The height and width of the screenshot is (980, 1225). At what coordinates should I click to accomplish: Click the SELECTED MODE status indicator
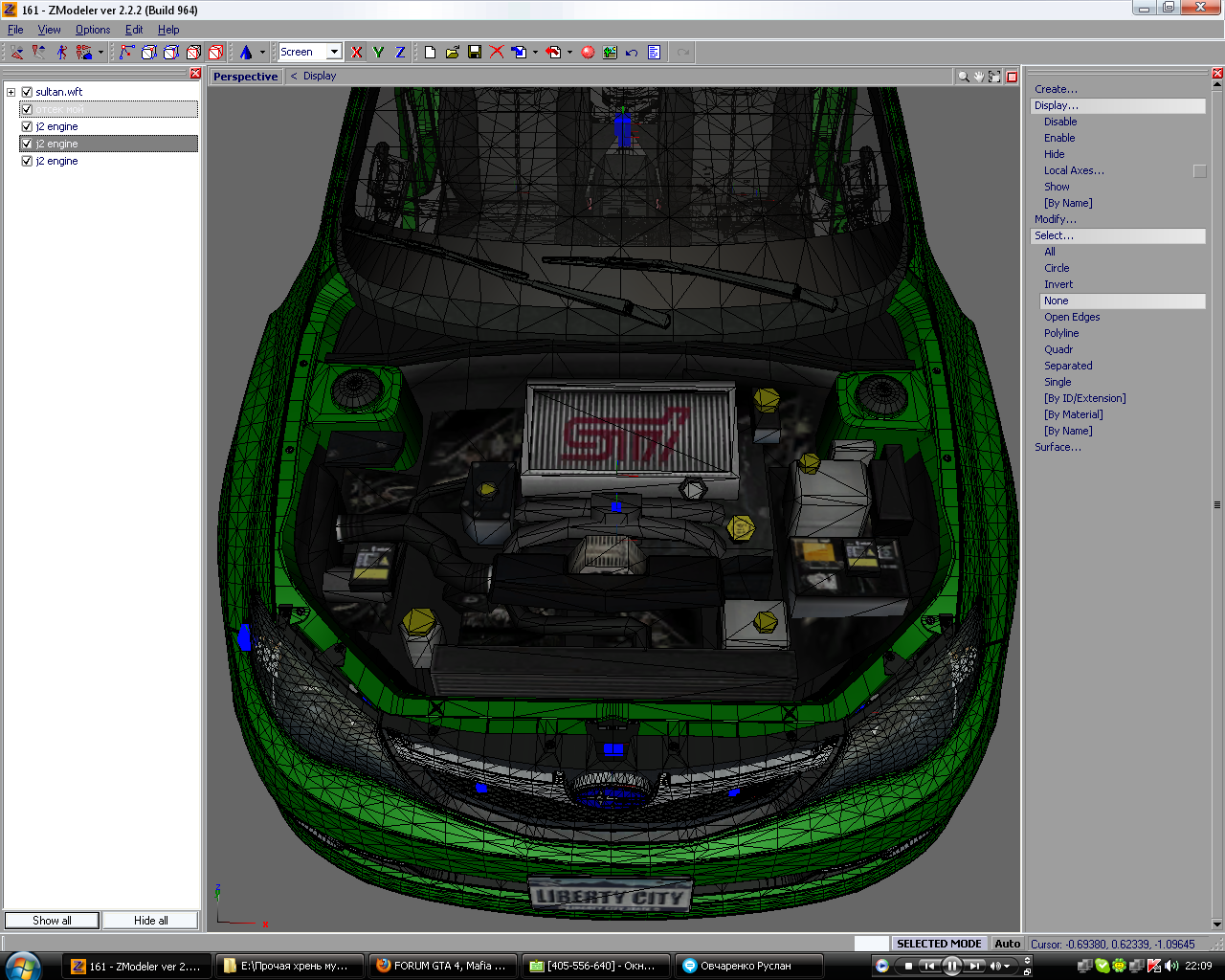[938, 944]
